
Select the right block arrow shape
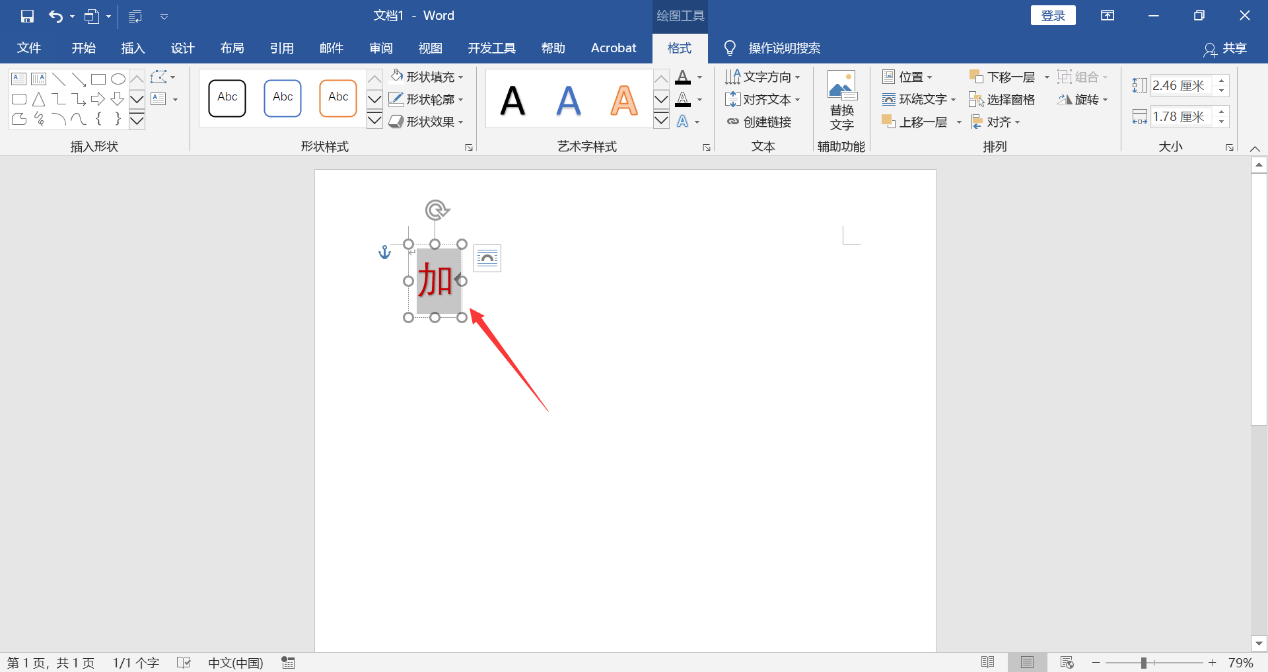pyautogui.click(x=98, y=99)
